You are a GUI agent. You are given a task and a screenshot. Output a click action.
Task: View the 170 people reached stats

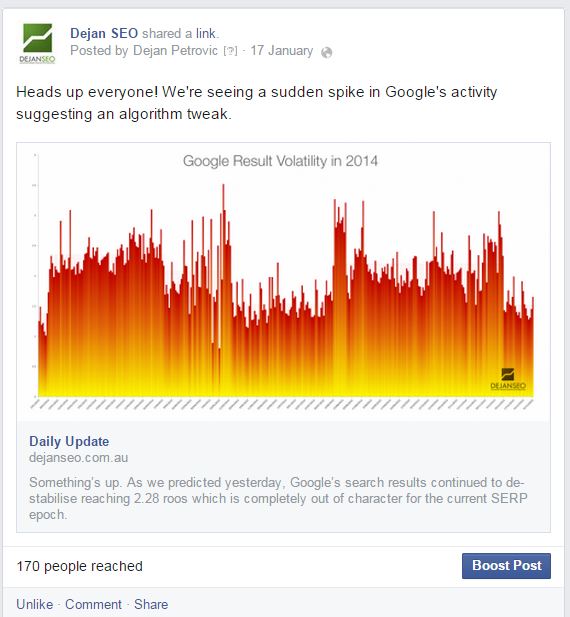[79, 566]
